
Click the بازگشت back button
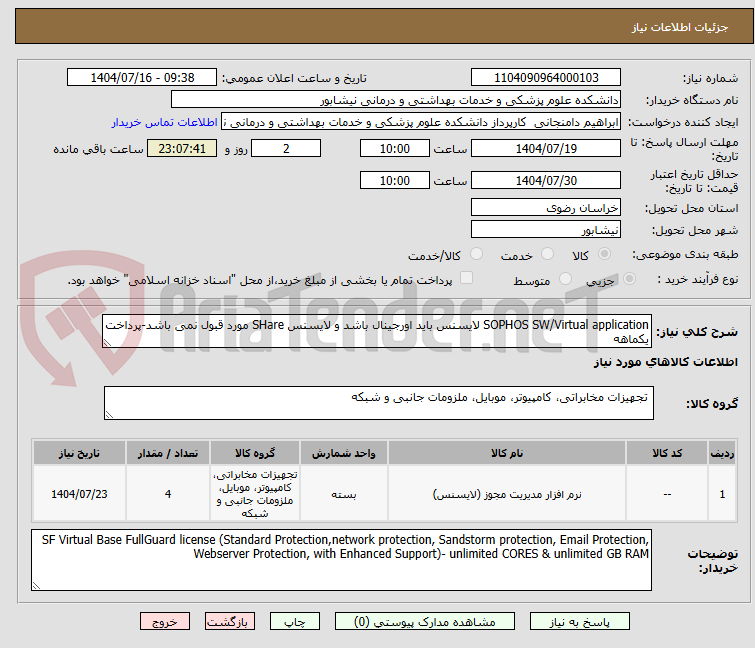pyautogui.click(x=229, y=622)
